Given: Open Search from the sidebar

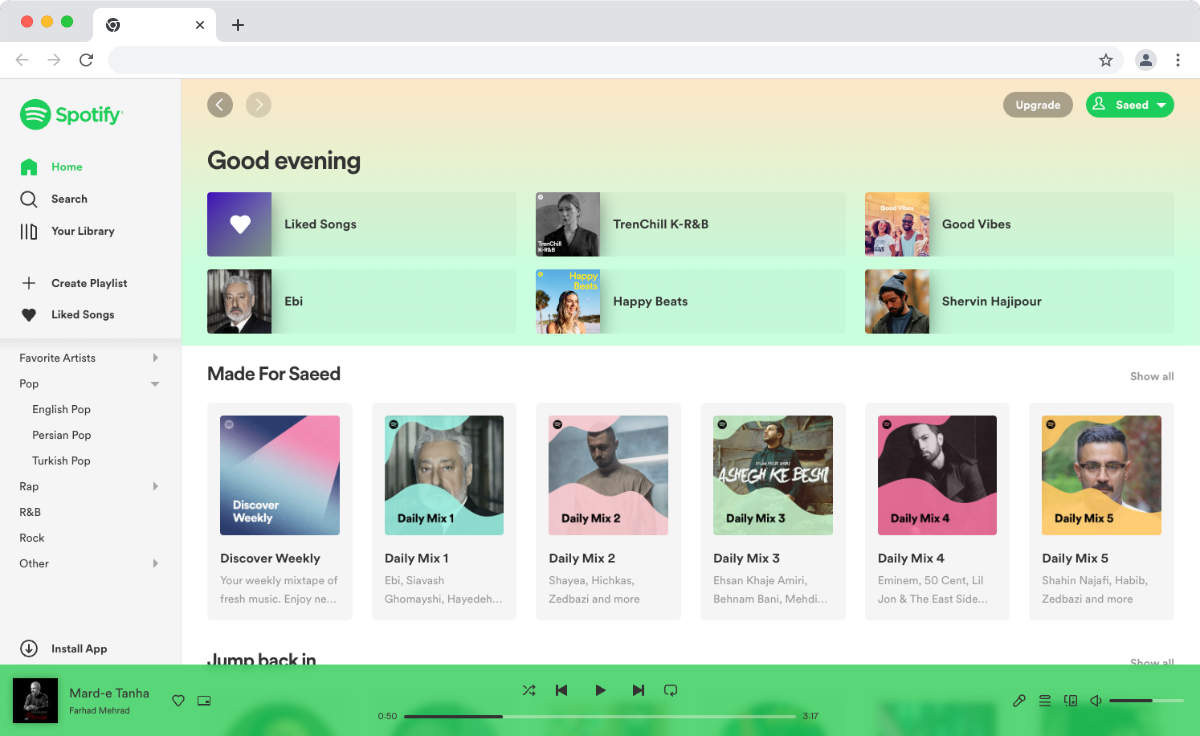Looking at the screenshot, I should pyautogui.click(x=69, y=199).
